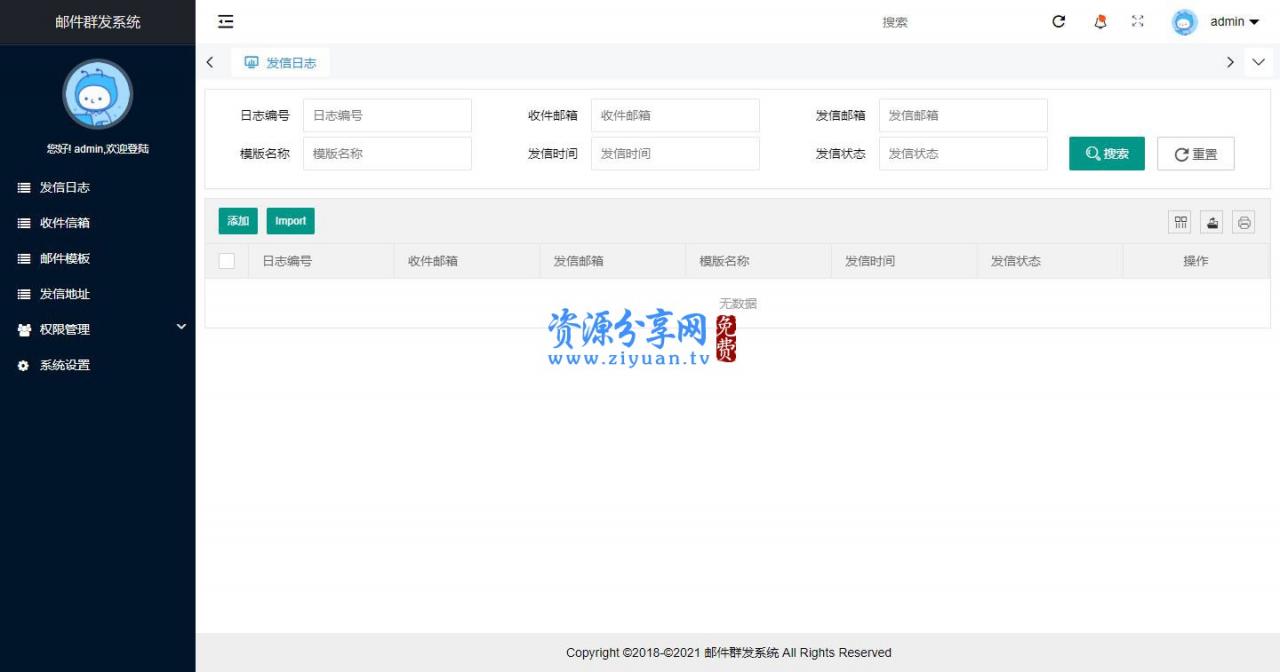Click the green 搜索 button
Screen dimensions: 1280x672
click(x=1107, y=153)
